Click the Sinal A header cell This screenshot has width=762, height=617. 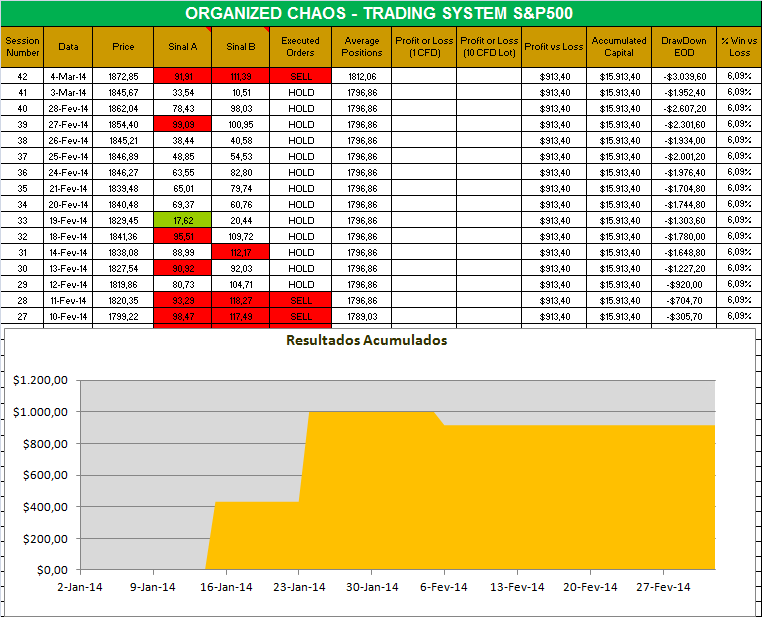click(x=183, y=47)
